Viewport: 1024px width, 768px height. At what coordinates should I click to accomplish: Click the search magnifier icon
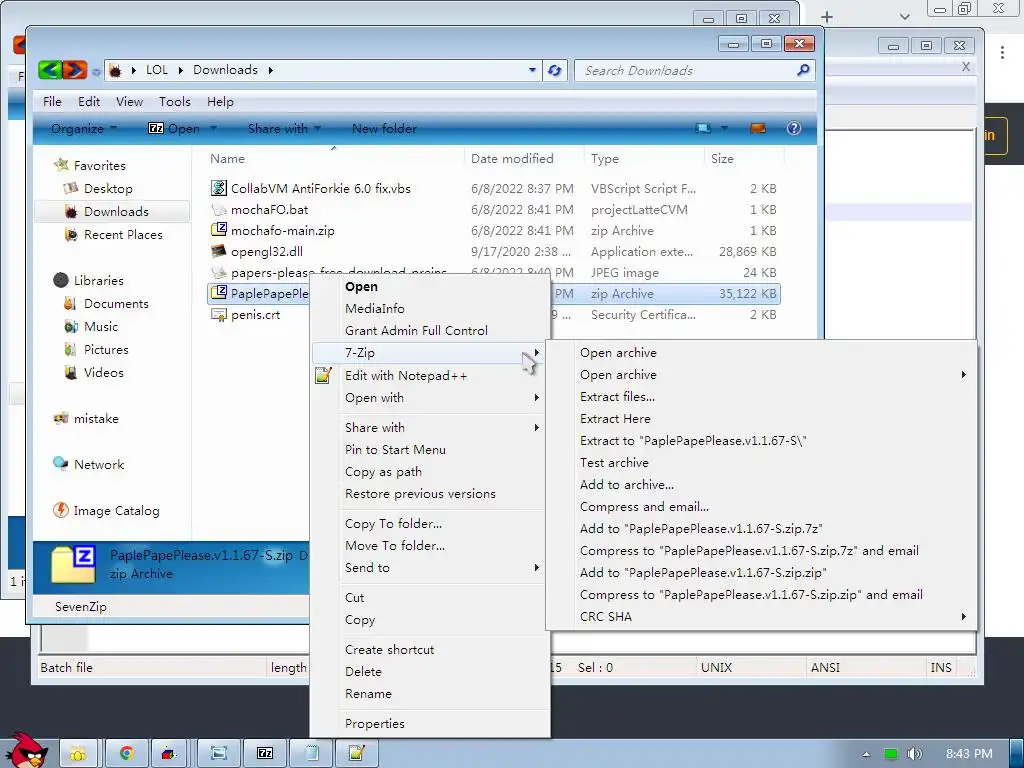tap(803, 70)
